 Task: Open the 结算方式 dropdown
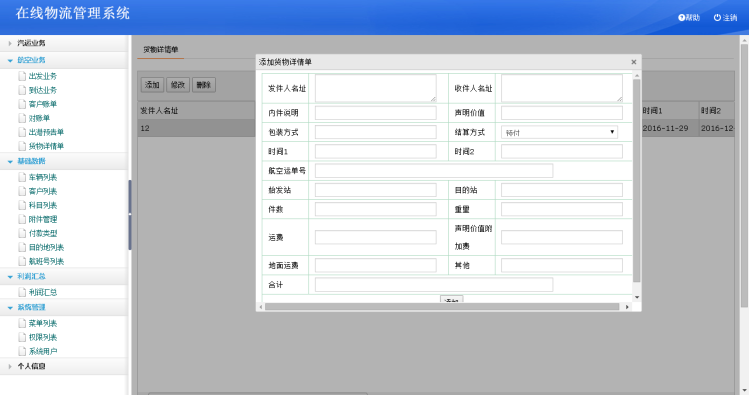(x=559, y=132)
